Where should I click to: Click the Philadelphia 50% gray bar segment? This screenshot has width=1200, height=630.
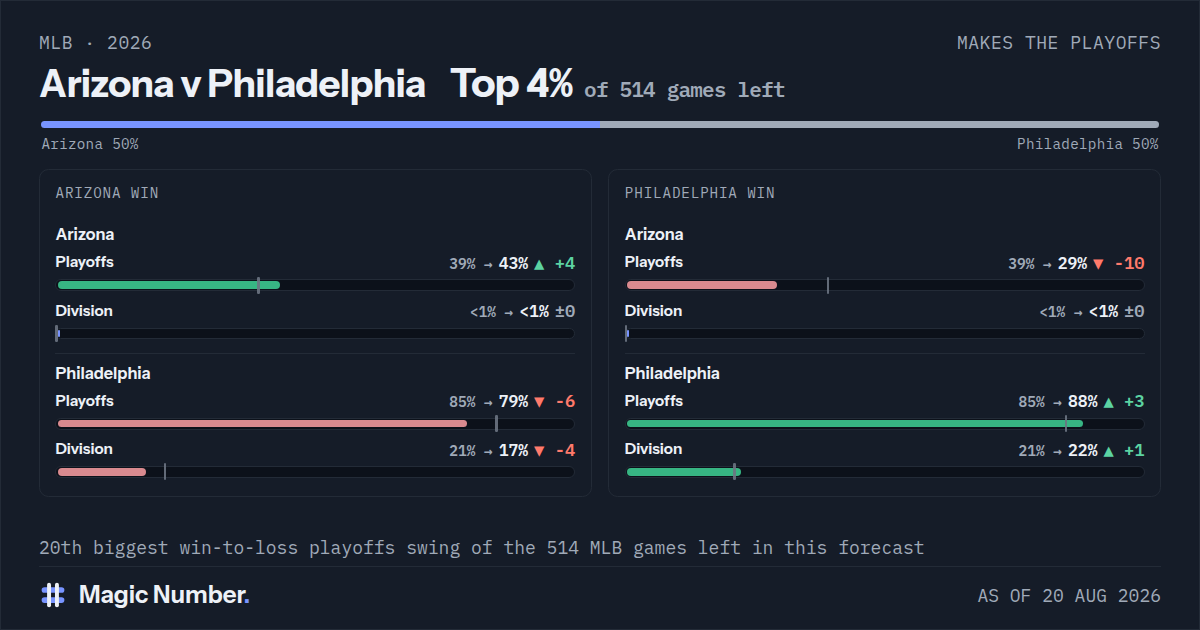click(x=880, y=124)
